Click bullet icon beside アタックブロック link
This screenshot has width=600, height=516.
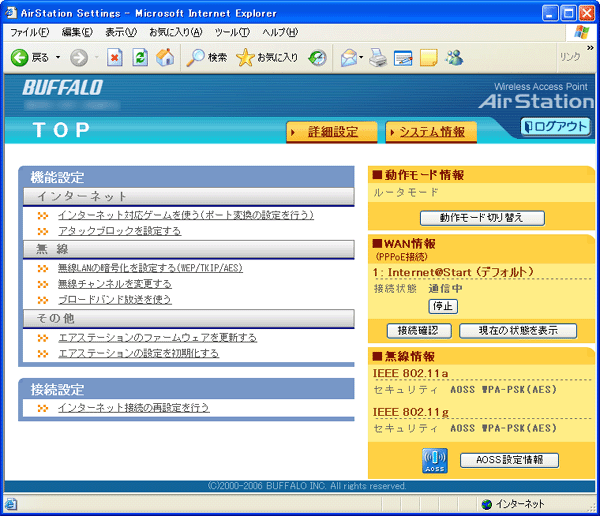click(x=43, y=232)
